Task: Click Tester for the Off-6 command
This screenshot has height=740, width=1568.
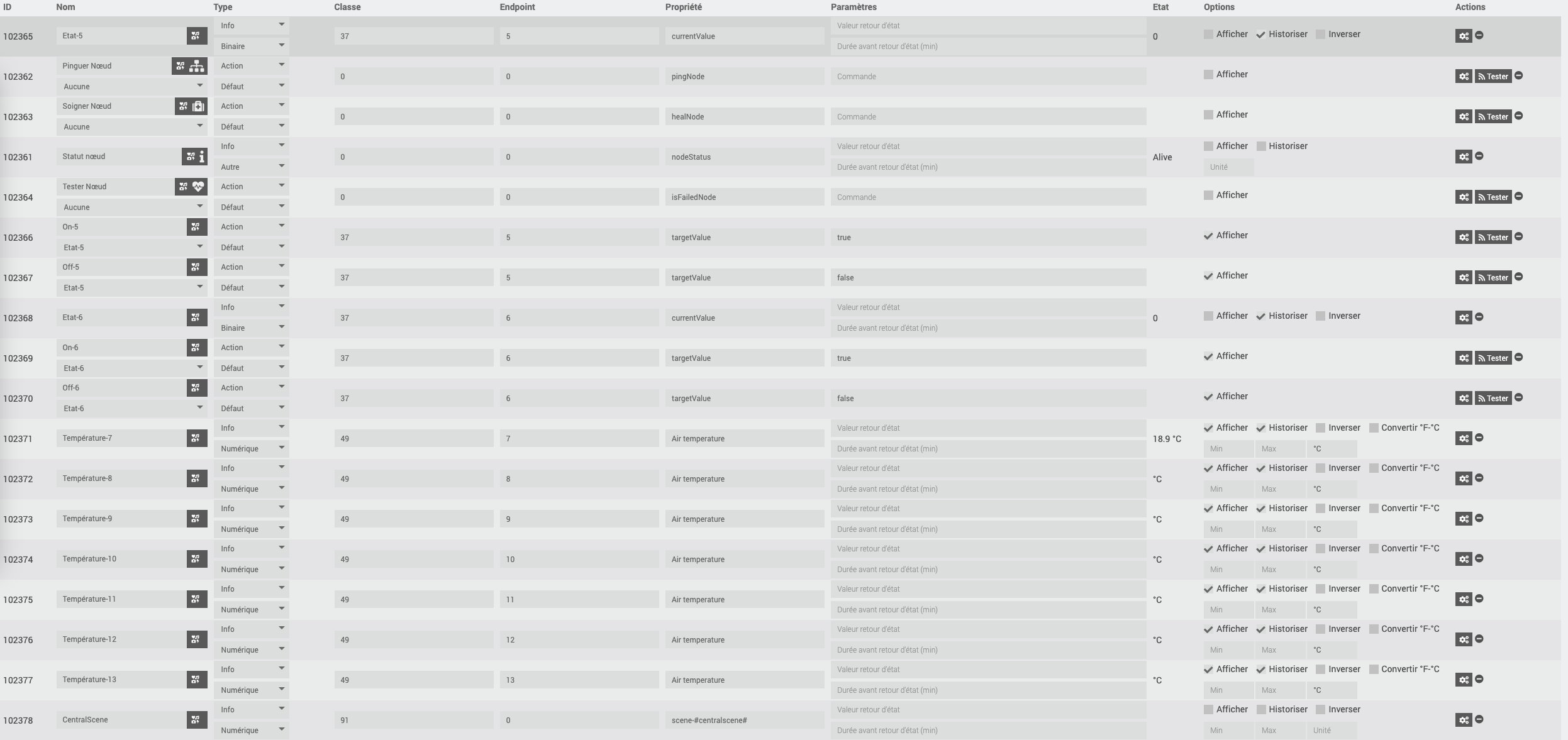Action: [x=1493, y=399]
